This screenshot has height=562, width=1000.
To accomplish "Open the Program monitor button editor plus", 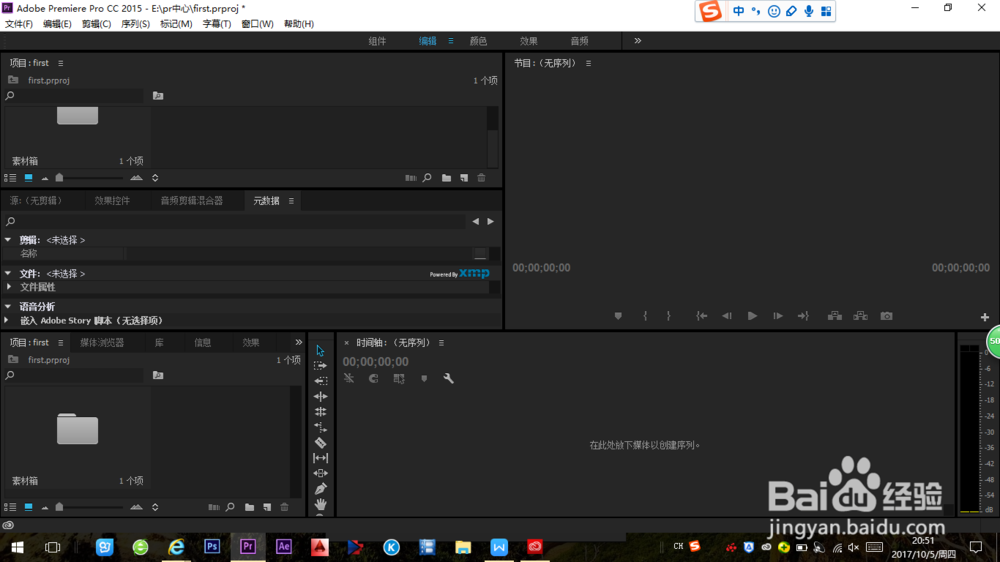I will [985, 317].
